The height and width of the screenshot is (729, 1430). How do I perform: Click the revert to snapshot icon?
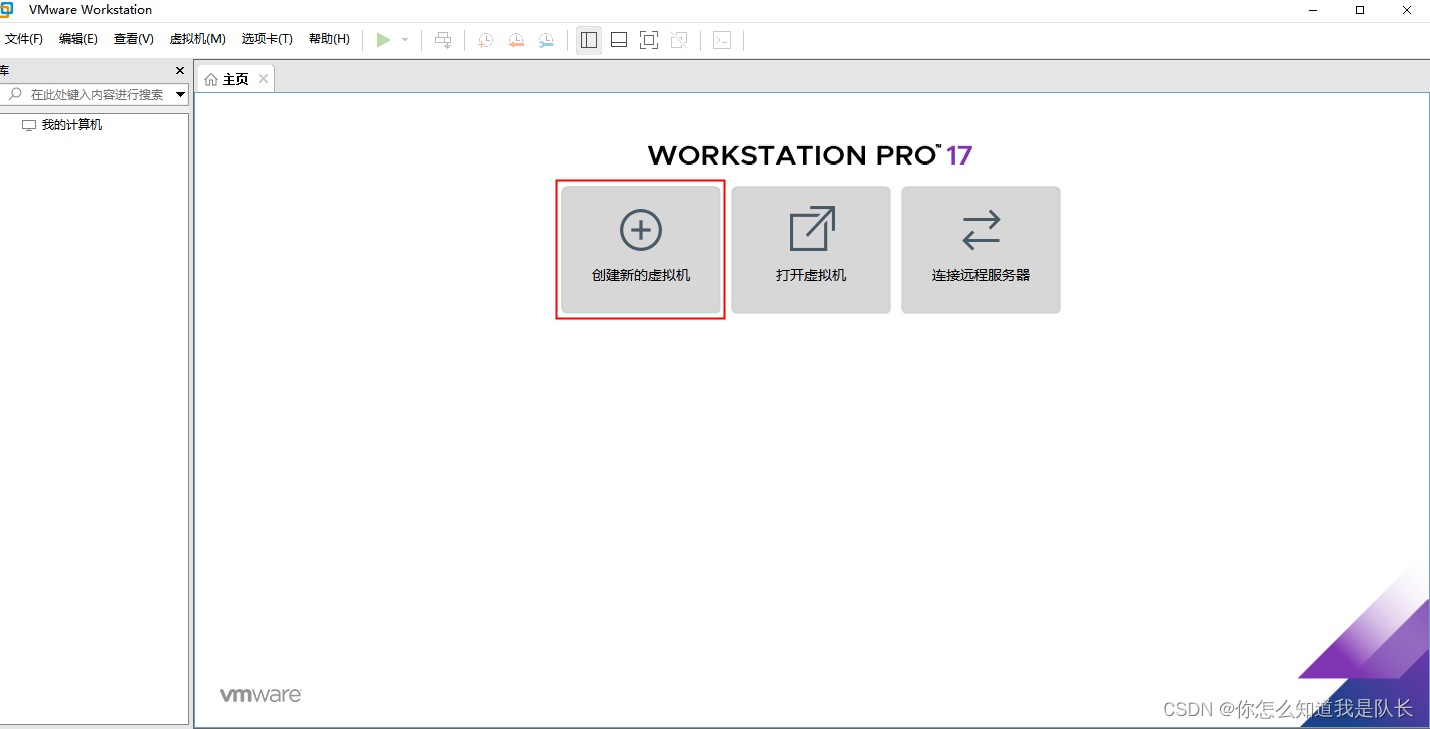coord(516,40)
